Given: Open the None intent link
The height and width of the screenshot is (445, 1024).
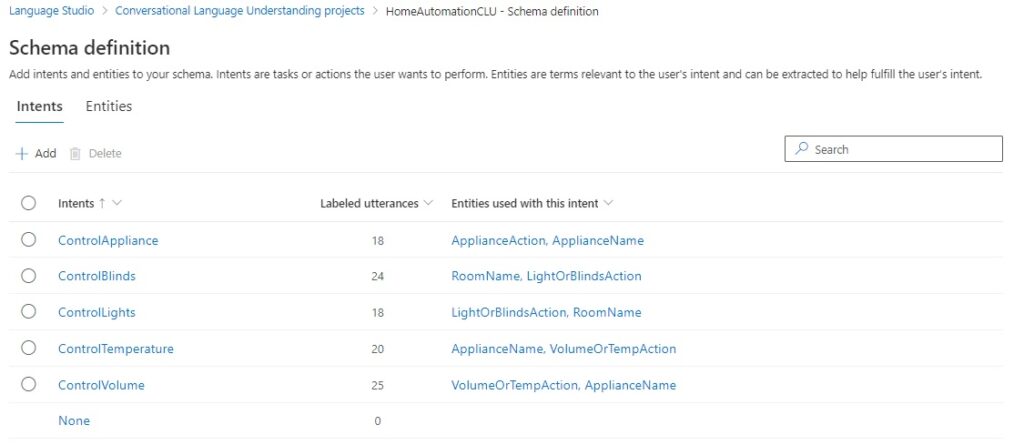Looking at the screenshot, I should point(74,421).
